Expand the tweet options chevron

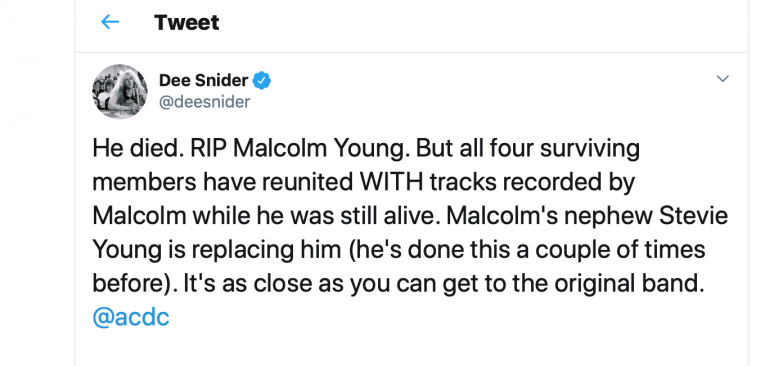[x=722, y=79]
